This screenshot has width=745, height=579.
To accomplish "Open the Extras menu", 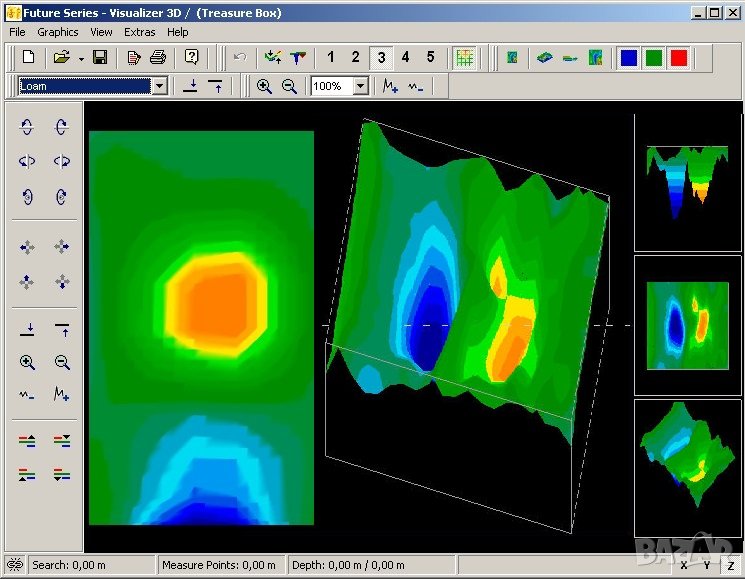I will point(139,32).
